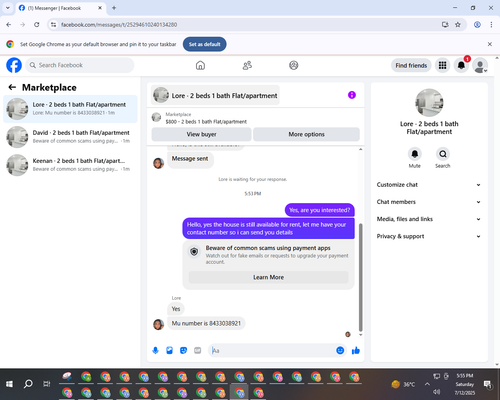Open the Windows Start button
The width and height of the screenshot is (500, 400).
(9, 384)
